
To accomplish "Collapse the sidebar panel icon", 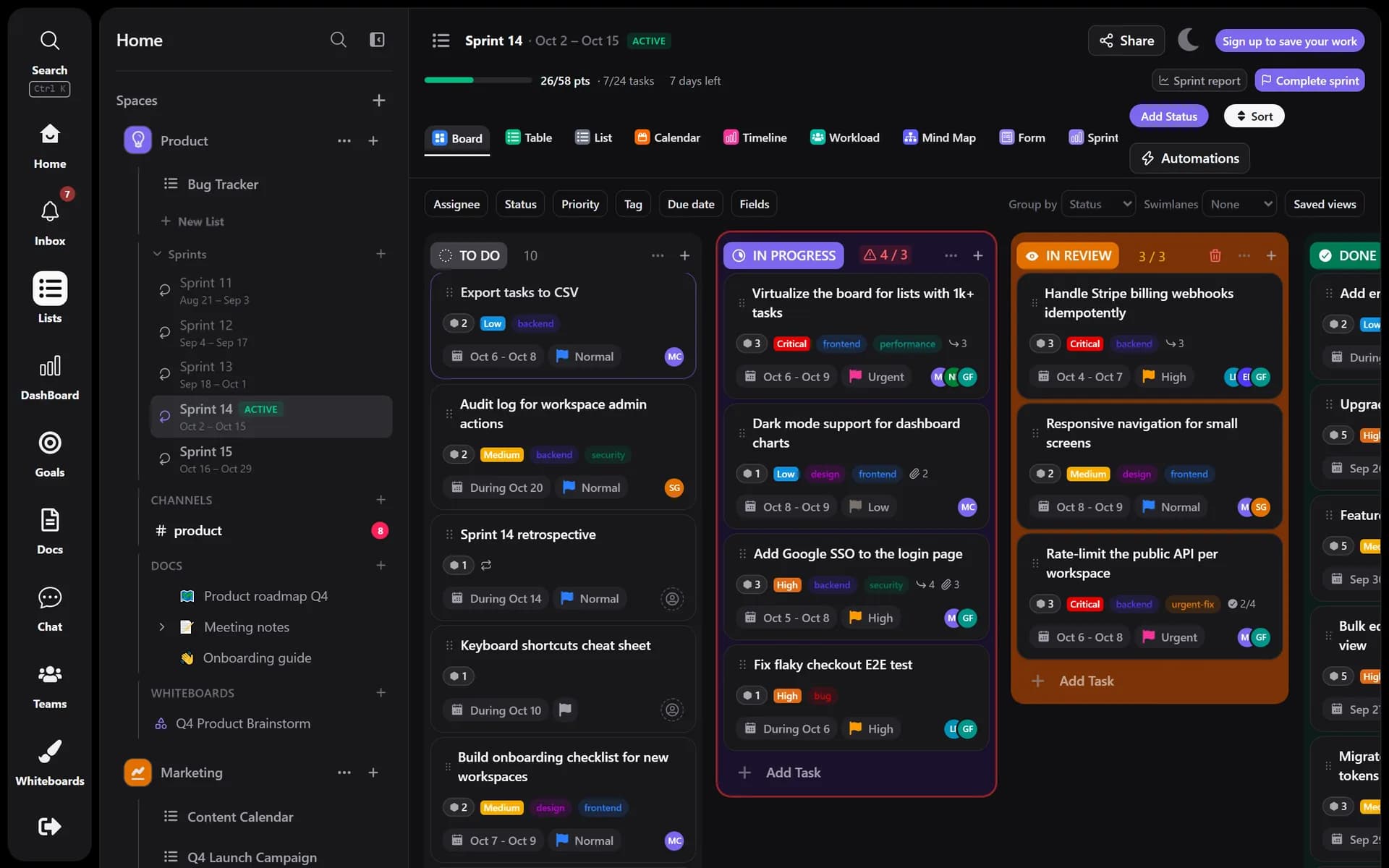I will tap(377, 40).
